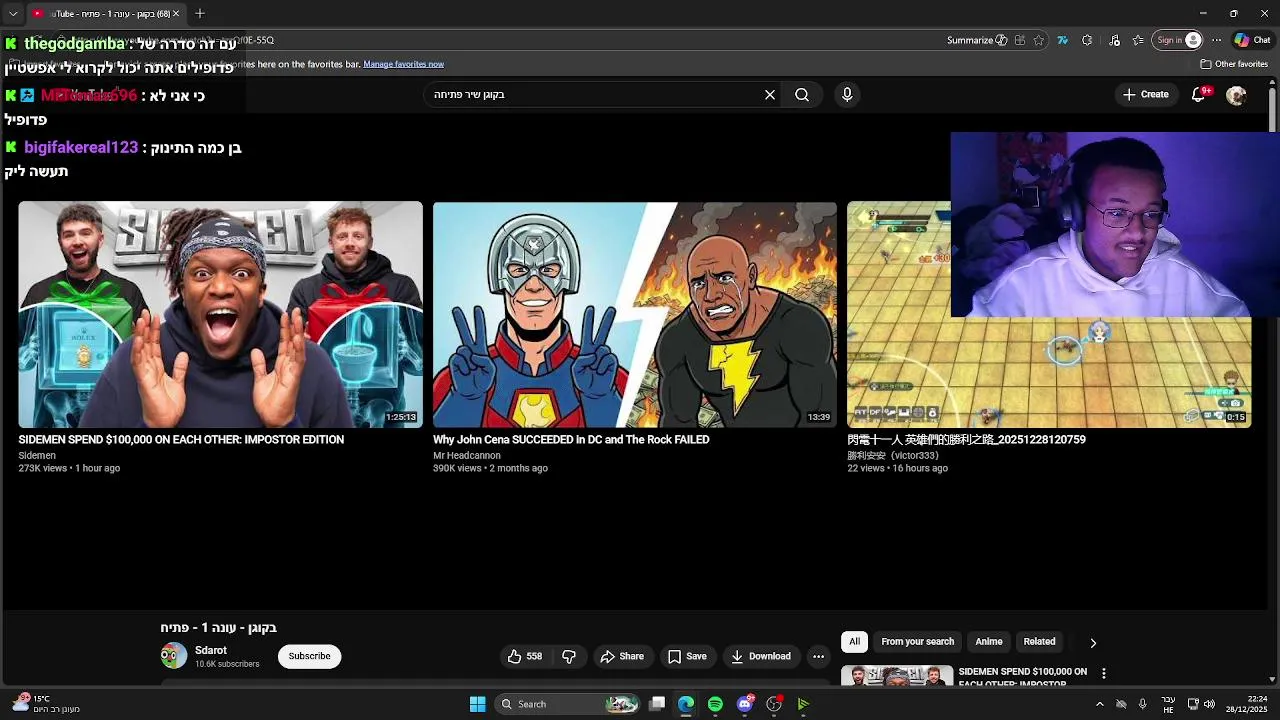The image size is (1280, 720).
Task: Click chat username bigifakereal123 in overlay
Action: pos(81,147)
